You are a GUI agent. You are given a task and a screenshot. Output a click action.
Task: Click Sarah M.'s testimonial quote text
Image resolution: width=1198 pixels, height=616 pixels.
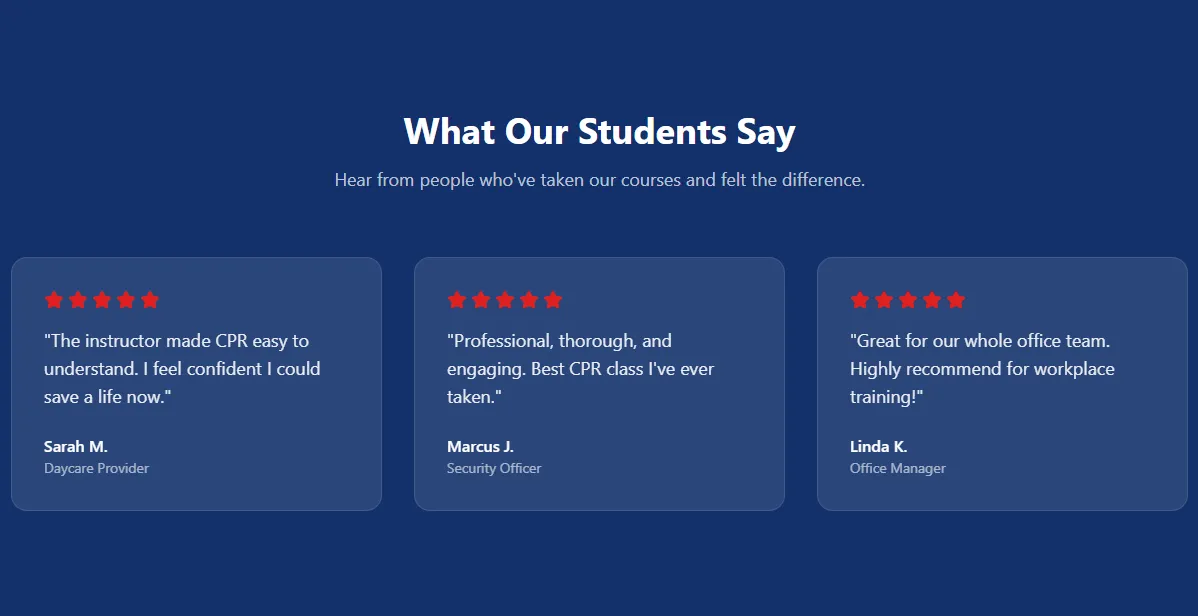click(182, 368)
